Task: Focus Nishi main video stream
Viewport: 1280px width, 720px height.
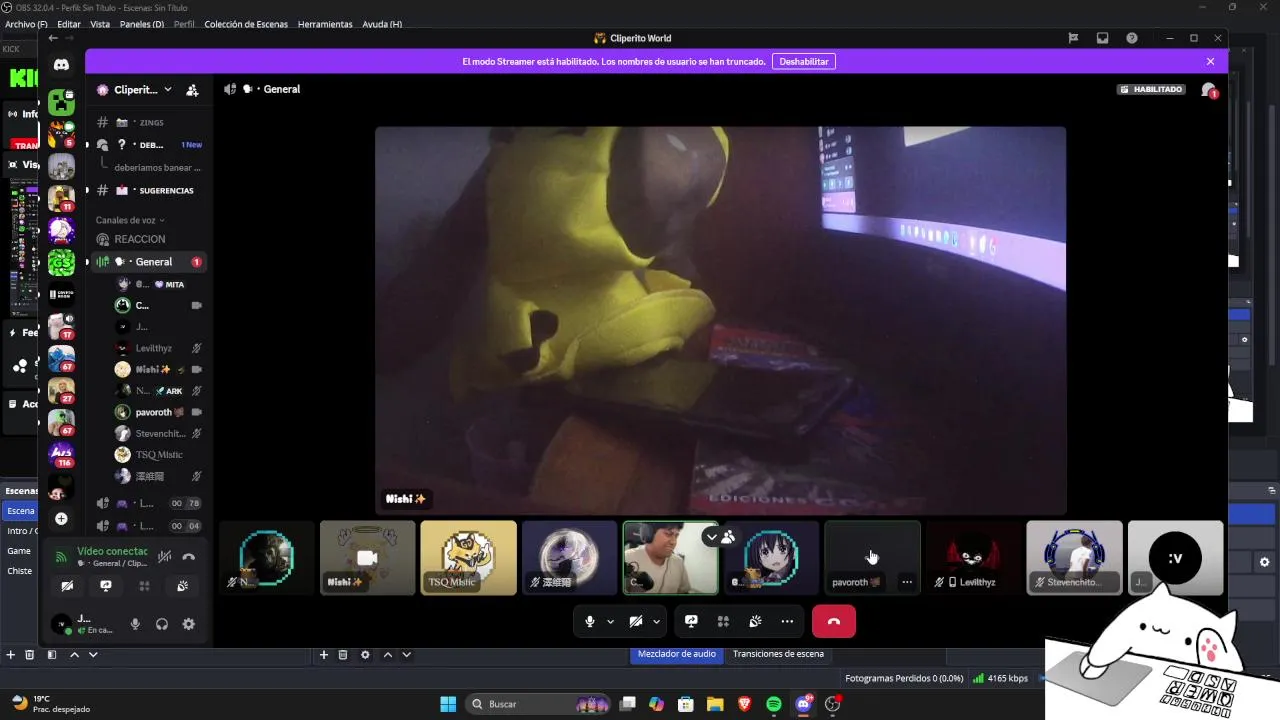Action: pos(720,320)
